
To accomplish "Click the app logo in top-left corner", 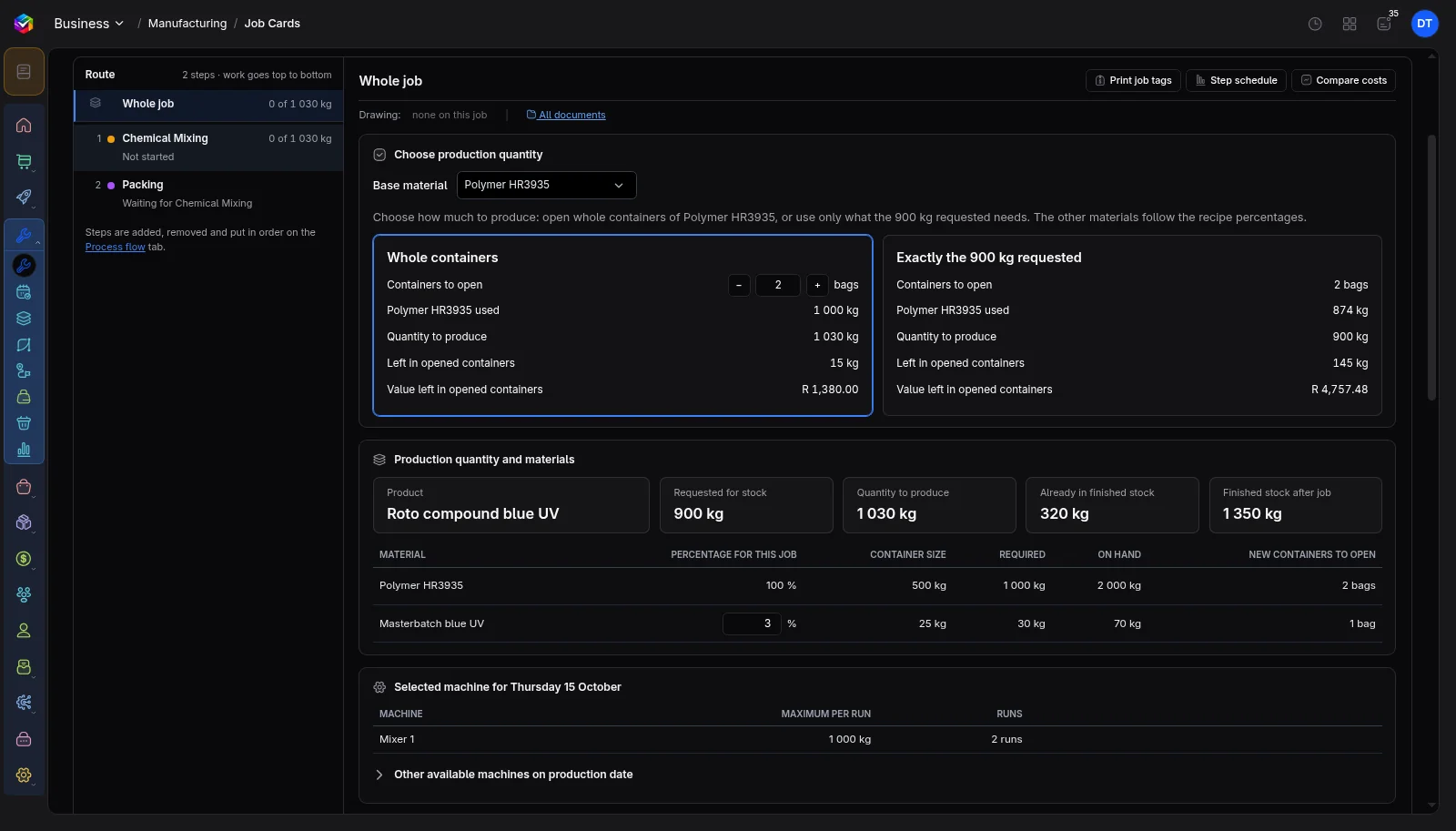I will pos(24,24).
